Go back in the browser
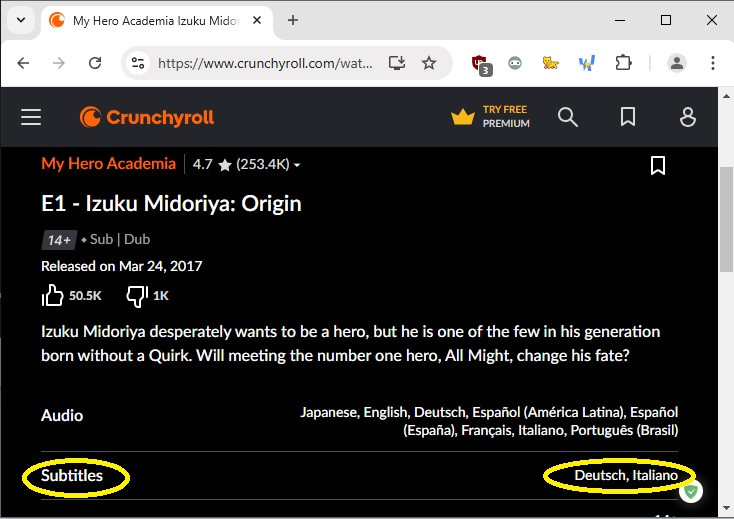This screenshot has width=734, height=519. (23, 63)
